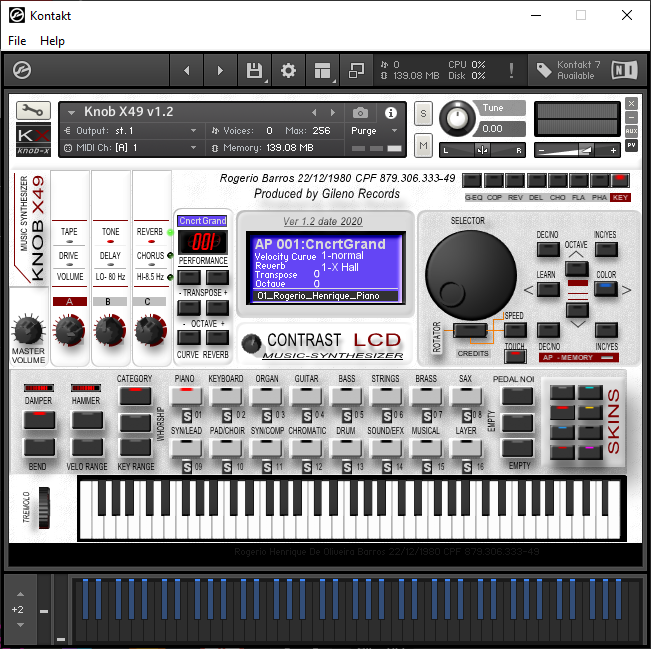Click the large SELECTOR dial
The image size is (651, 649).
pos(470,274)
